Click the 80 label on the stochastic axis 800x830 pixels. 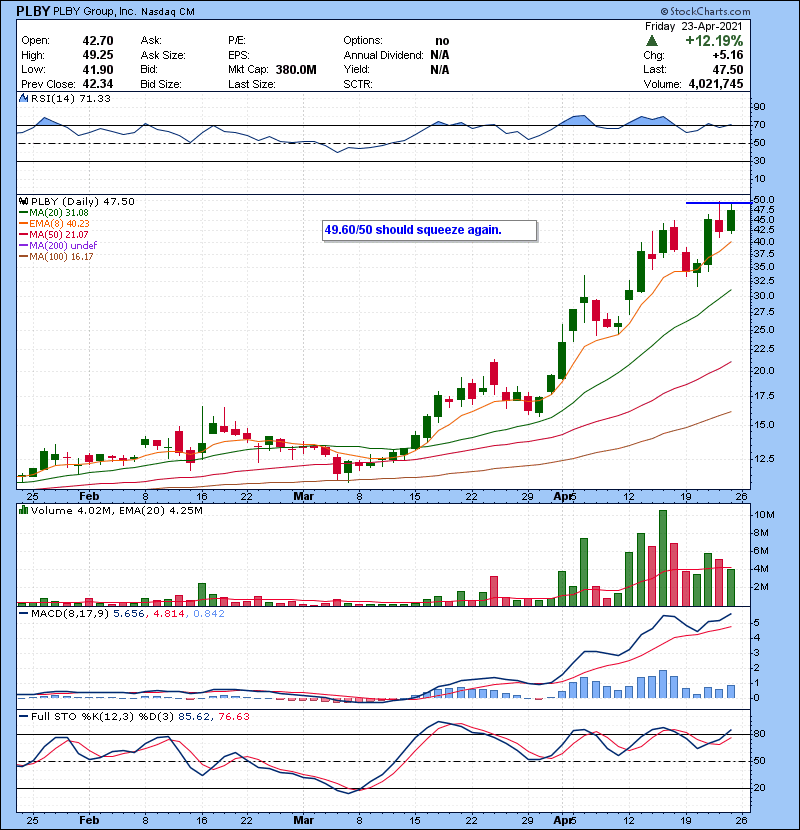[x=759, y=734]
